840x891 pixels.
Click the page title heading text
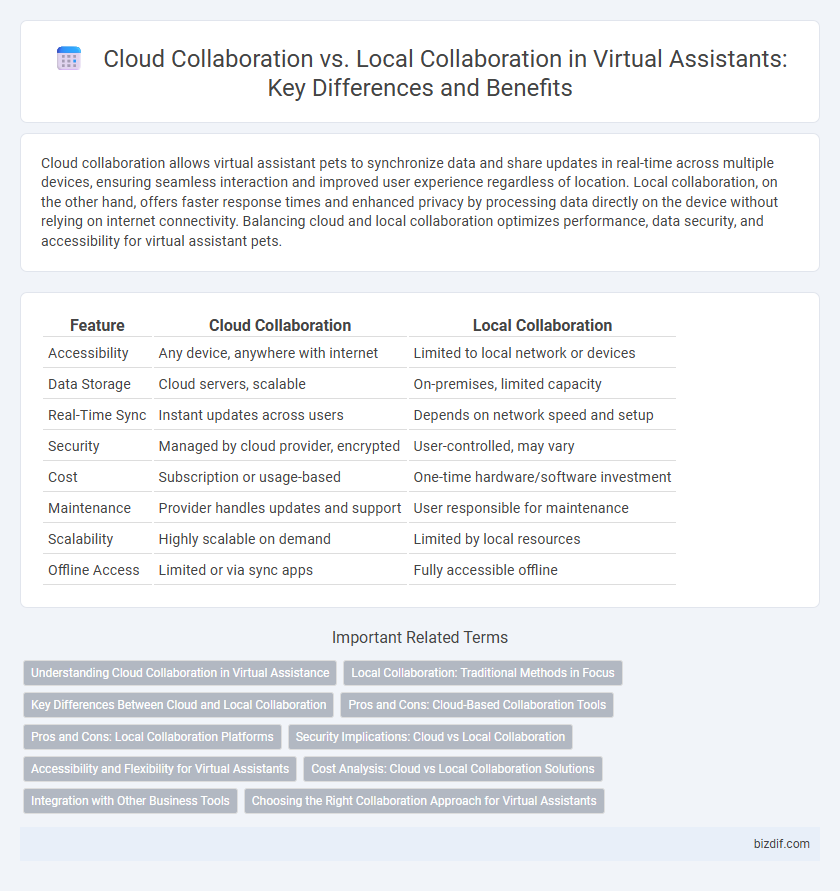click(x=444, y=73)
